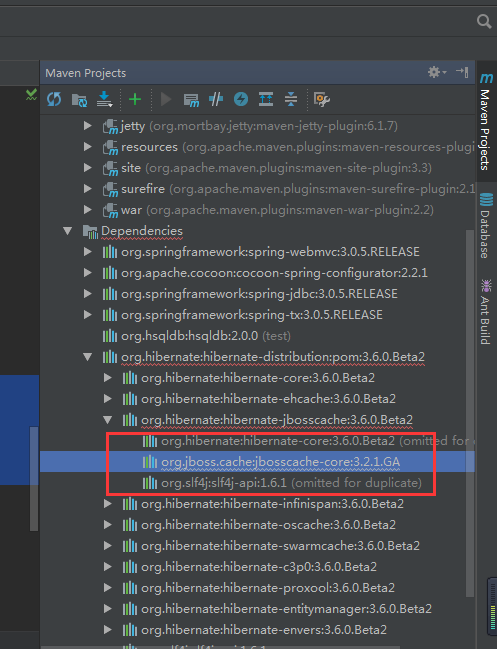Collapse the Dependencies node

click(x=67, y=231)
